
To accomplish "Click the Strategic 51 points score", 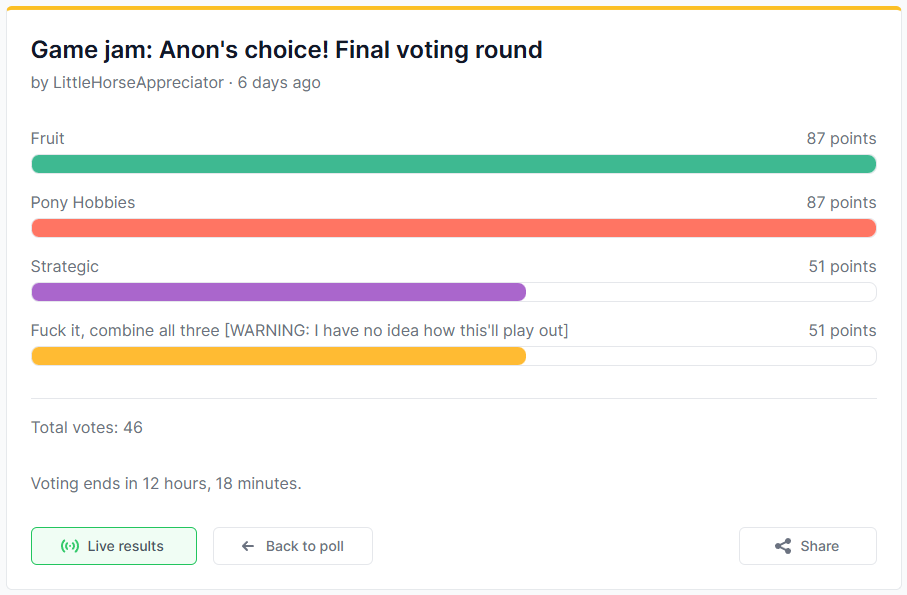I will coord(842,266).
